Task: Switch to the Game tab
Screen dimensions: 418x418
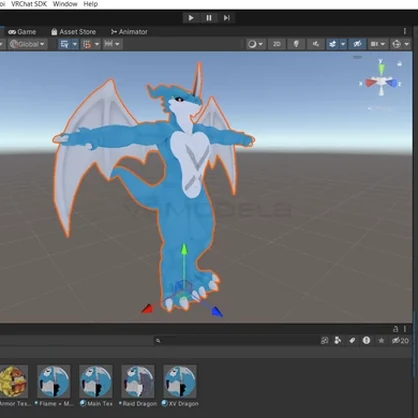Action: click(x=22, y=32)
